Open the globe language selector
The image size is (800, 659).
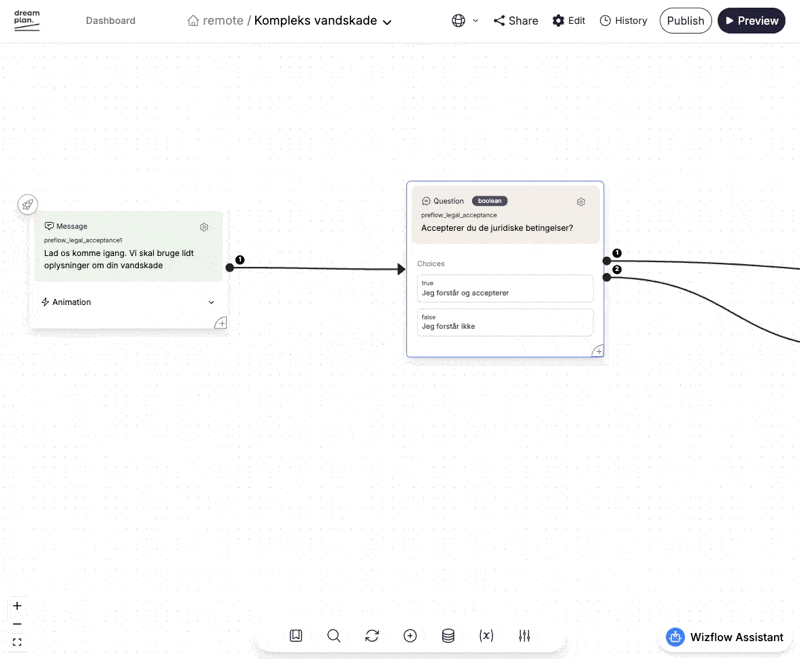click(458, 20)
